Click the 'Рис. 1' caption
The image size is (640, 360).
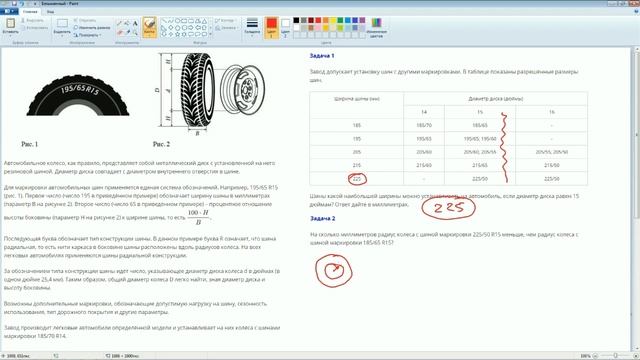click(29, 144)
